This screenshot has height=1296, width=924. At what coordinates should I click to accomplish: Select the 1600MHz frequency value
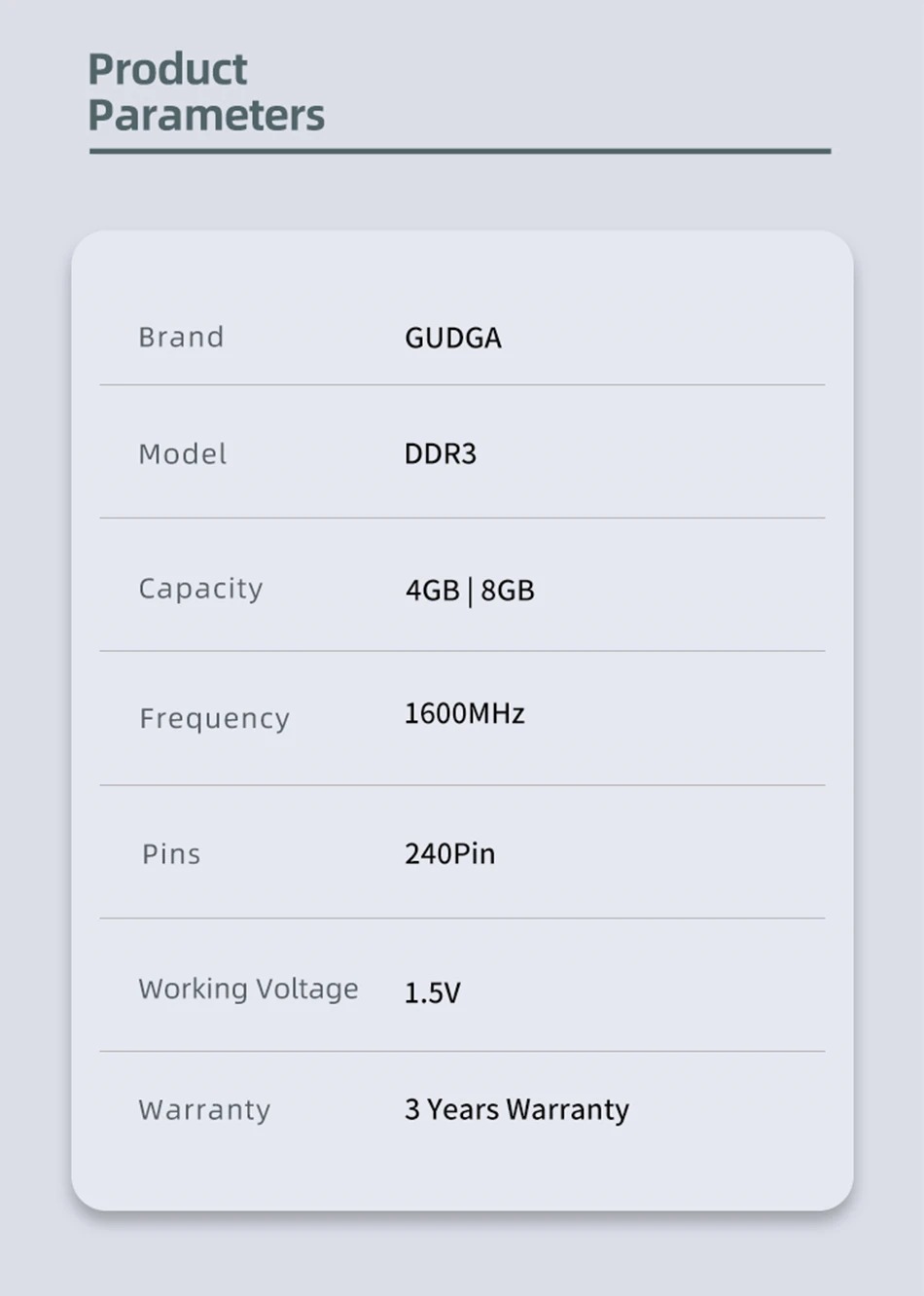464,713
